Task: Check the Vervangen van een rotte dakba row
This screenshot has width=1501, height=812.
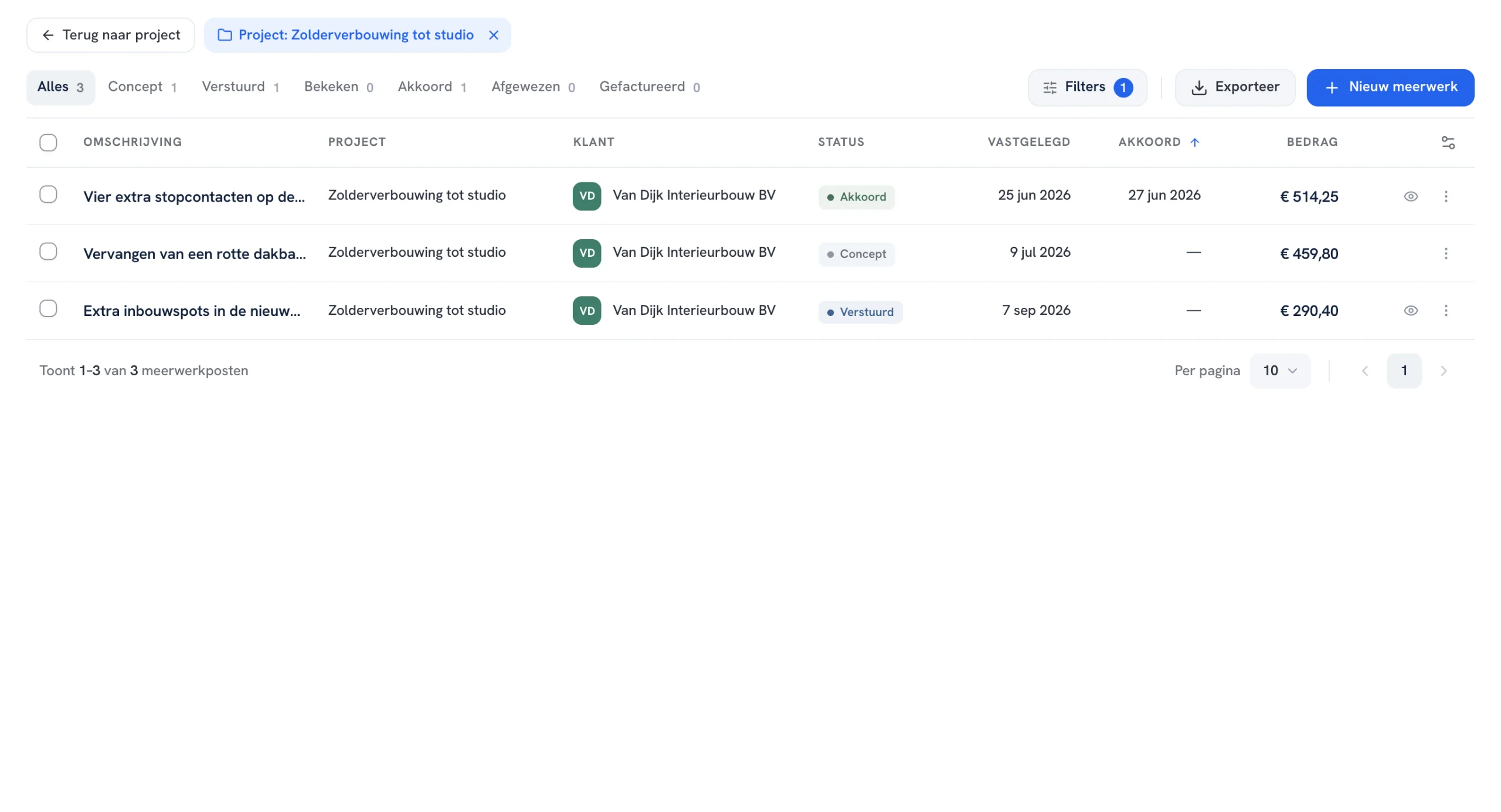Action: [48, 252]
